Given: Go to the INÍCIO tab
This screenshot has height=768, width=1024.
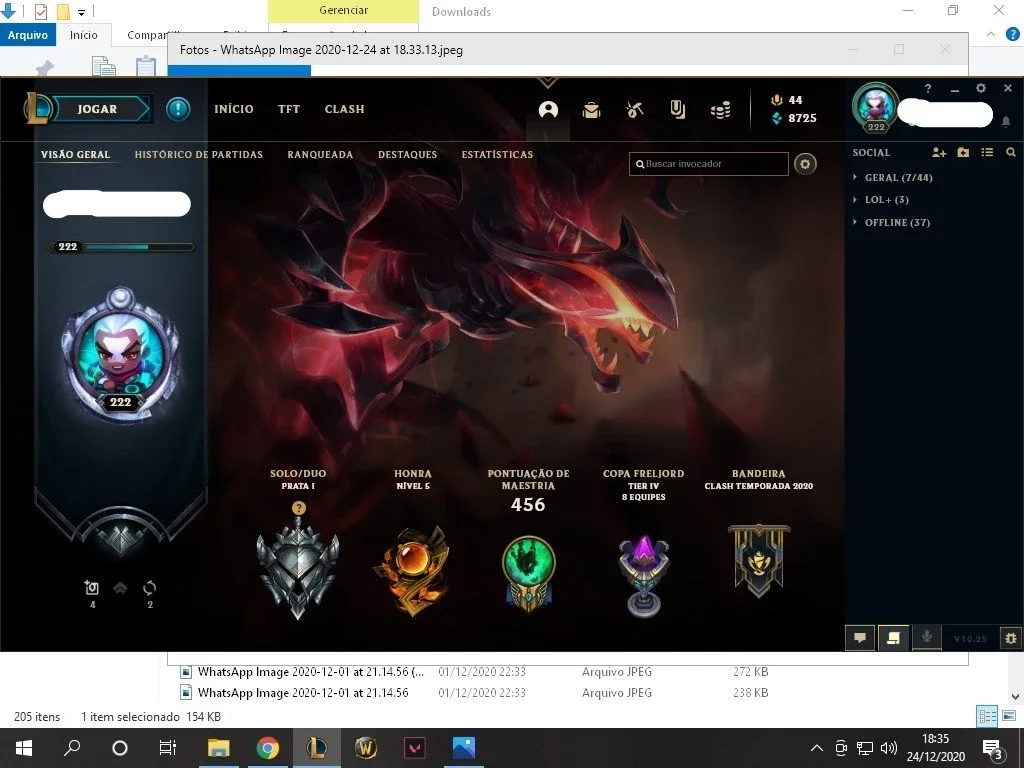Looking at the screenshot, I should pyautogui.click(x=234, y=109).
